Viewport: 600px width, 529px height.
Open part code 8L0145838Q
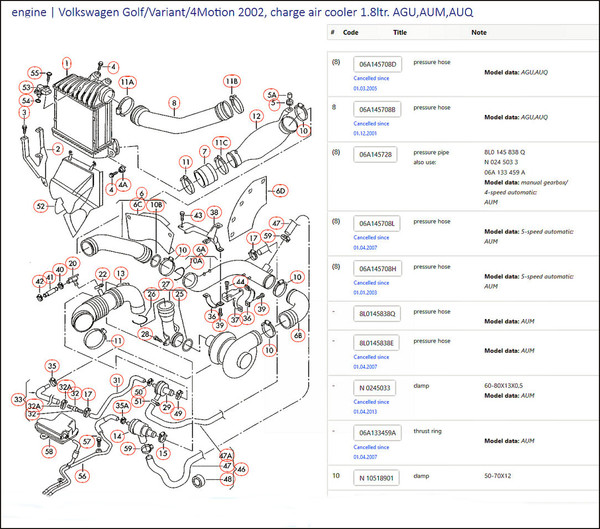(378, 313)
